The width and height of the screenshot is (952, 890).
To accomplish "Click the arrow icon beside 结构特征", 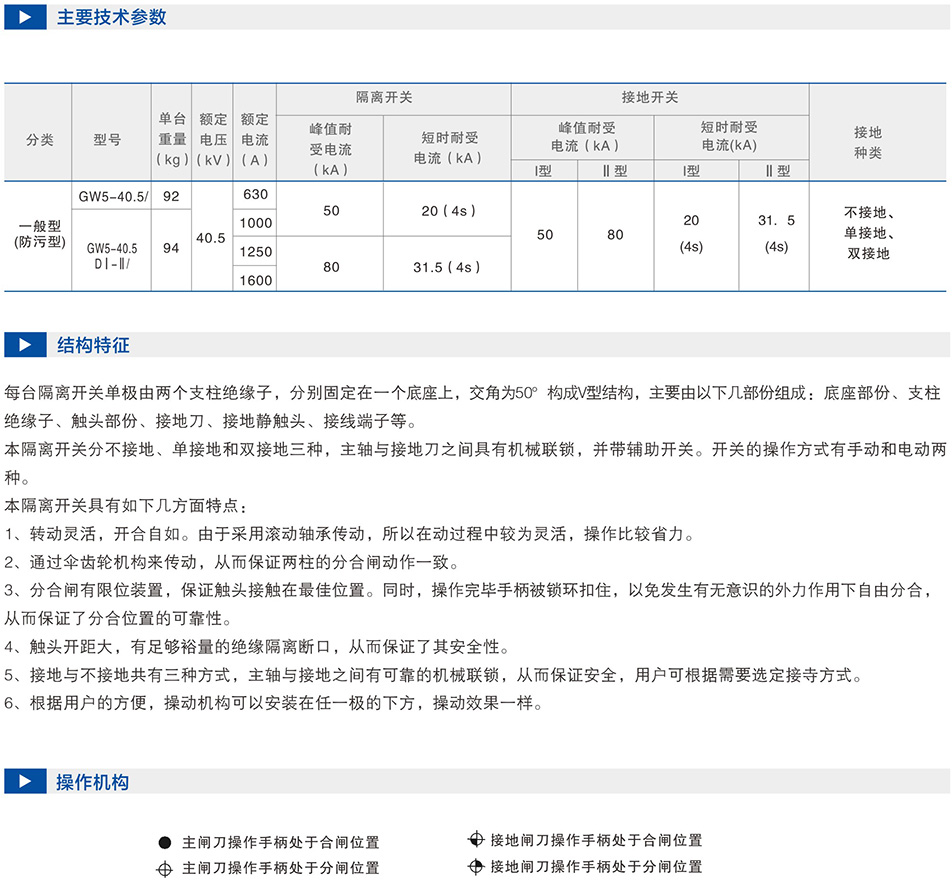I will 25,345.
